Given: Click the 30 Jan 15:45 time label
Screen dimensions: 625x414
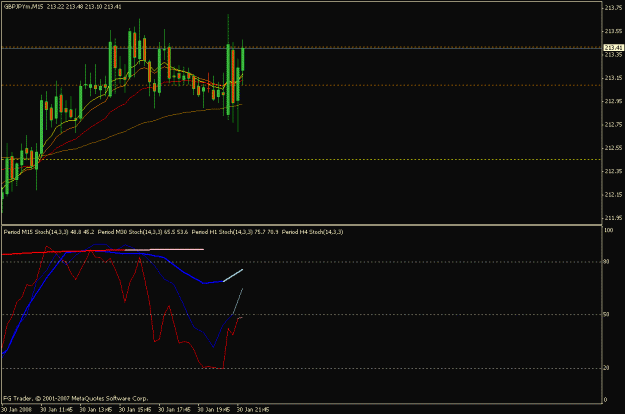Looking at the screenshot, I should [x=135, y=410].
